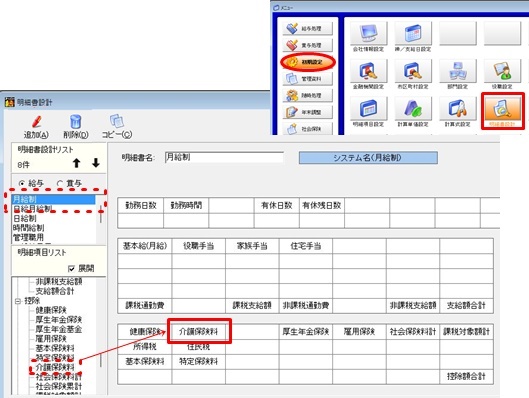Screen dimensions: 529x398
Task: Click the 住宅手当 cell
Action: (306, 246)
